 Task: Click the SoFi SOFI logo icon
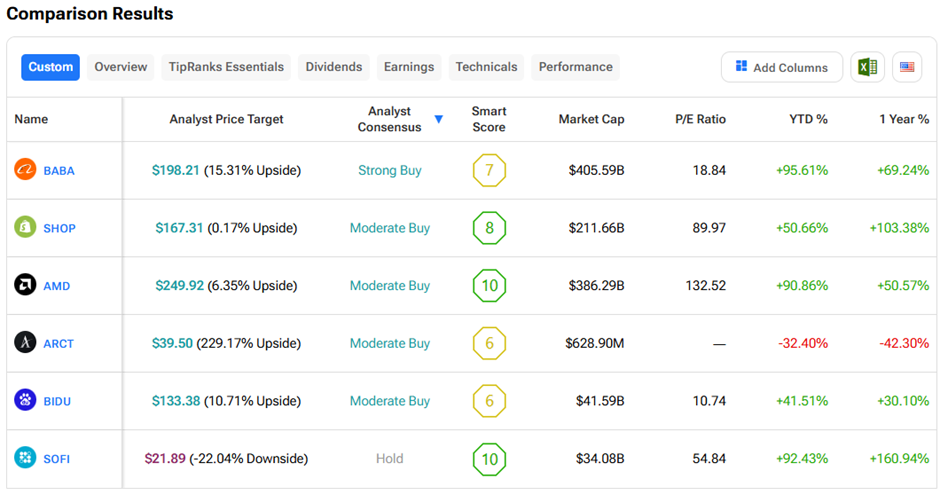click(x=25, y=458)
